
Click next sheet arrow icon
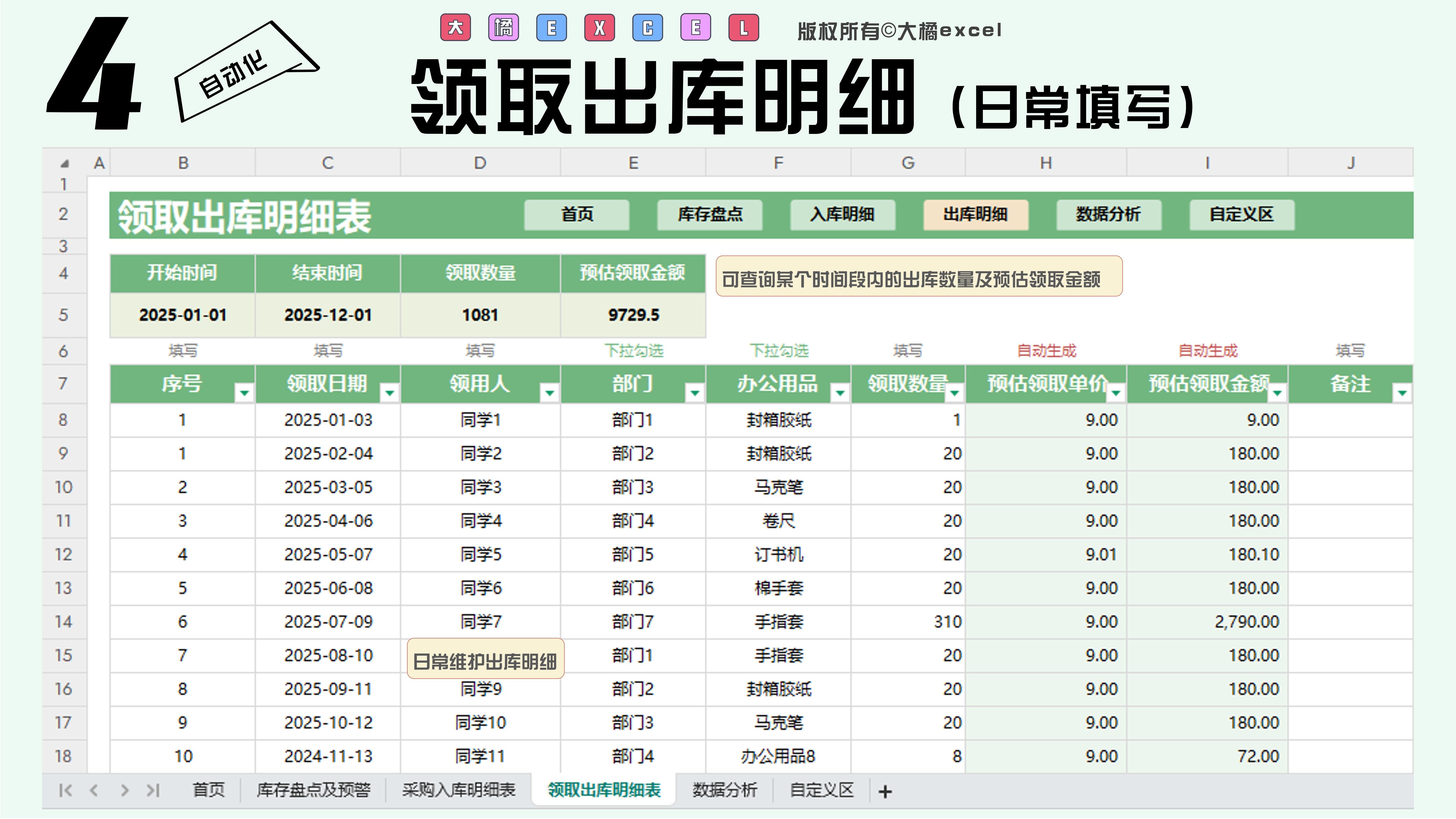click(124, 790)
